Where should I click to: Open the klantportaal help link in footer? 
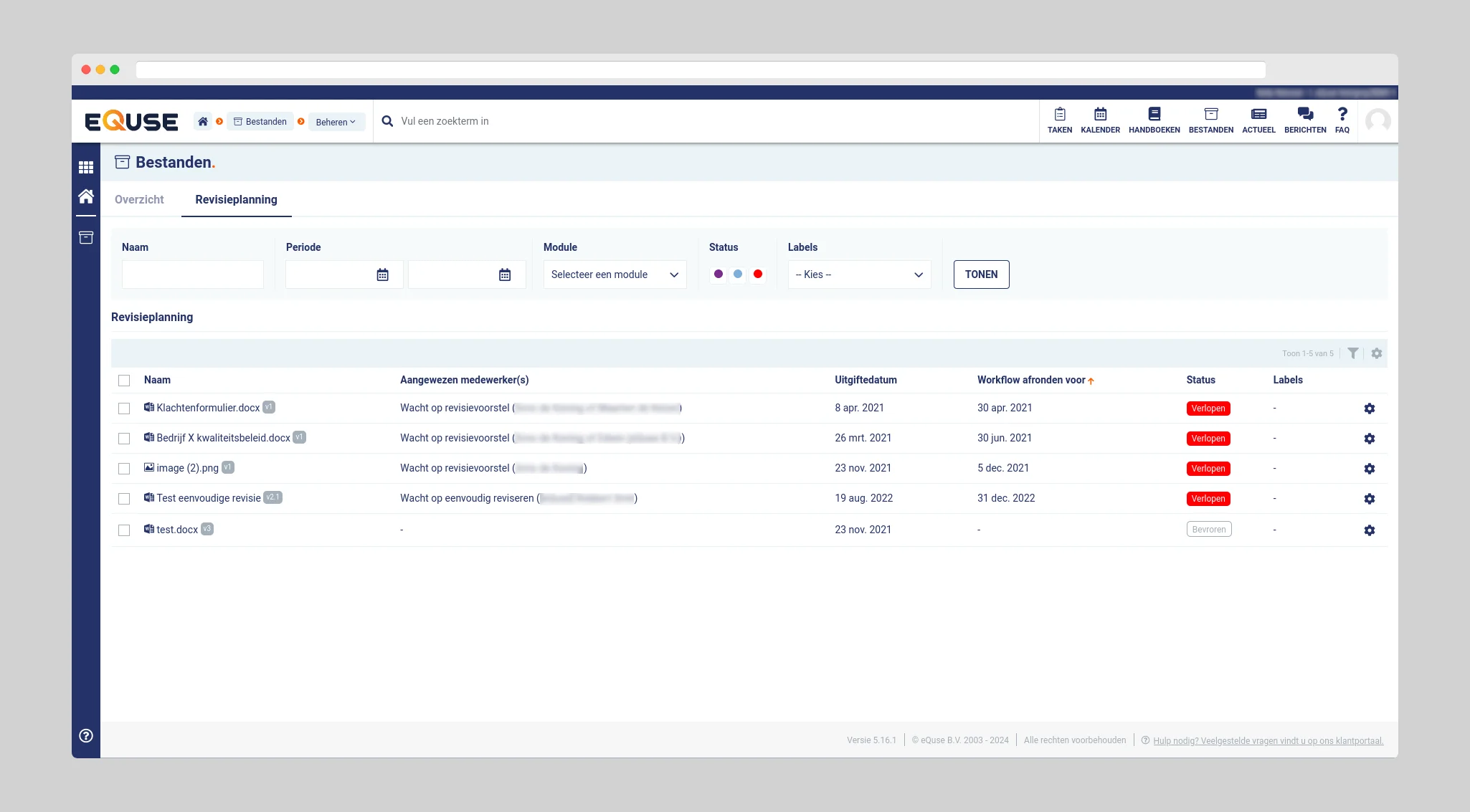(x=1267, y=741)
